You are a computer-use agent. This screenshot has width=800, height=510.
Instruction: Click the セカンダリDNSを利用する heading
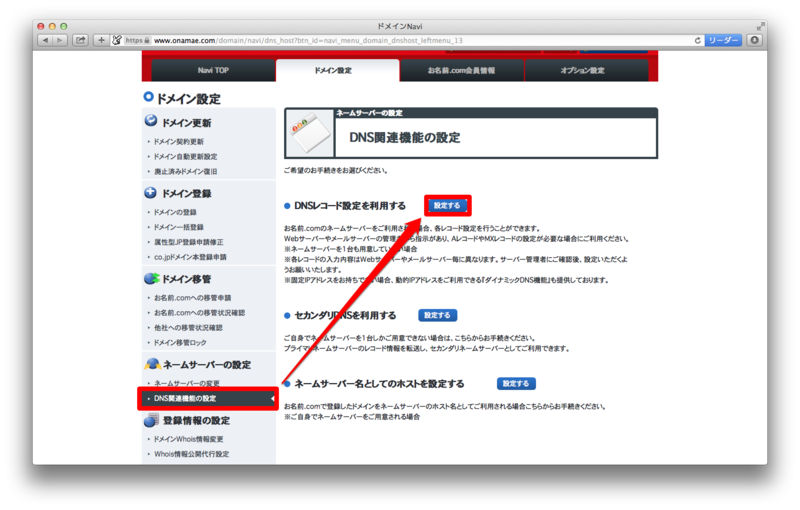tap(345, 316)
